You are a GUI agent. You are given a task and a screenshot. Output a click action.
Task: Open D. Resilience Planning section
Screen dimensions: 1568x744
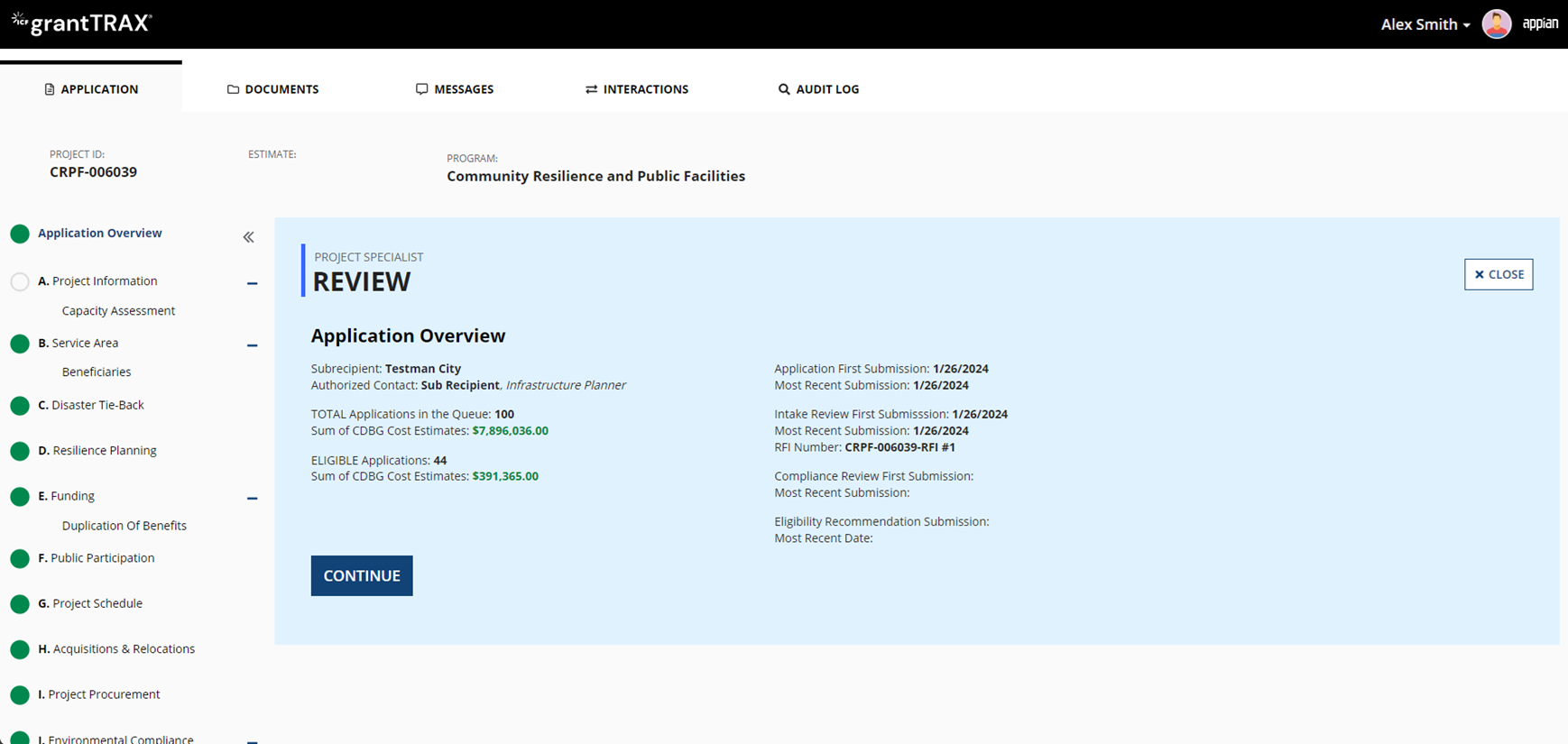point(97,450)
